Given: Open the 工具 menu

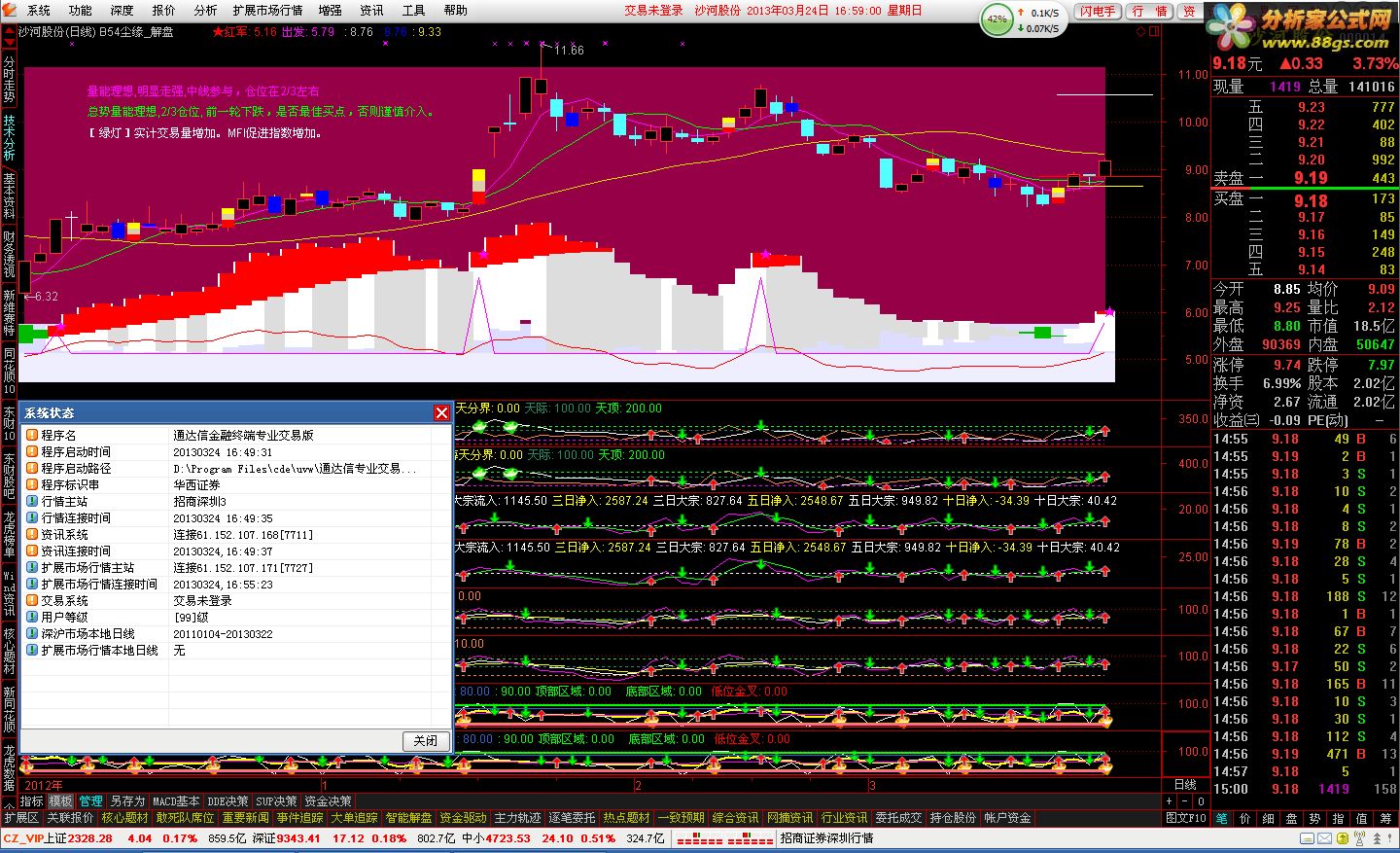Looking at the screenshot, I should point(413,11).
